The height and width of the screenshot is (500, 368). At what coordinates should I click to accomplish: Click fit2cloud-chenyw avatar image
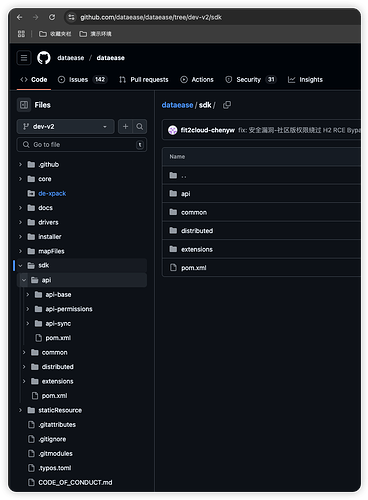click(x=173, y=130)
